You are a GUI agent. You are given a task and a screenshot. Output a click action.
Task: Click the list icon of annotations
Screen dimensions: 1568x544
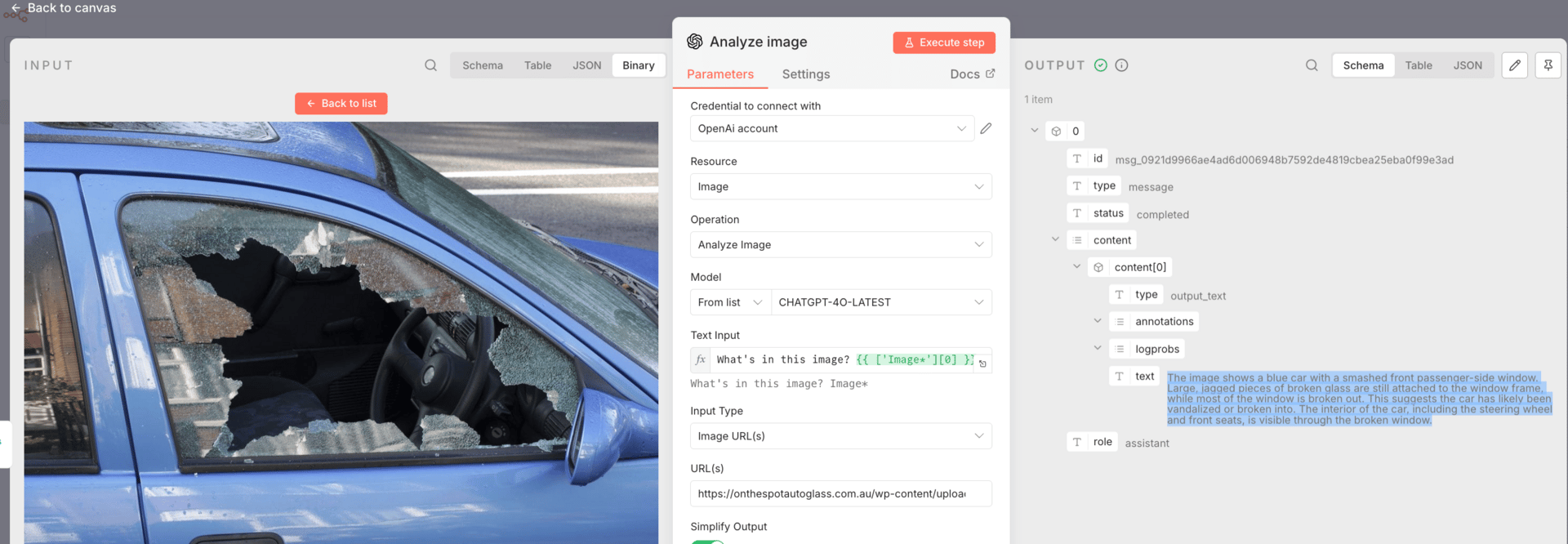click(x=1120, y=322)
